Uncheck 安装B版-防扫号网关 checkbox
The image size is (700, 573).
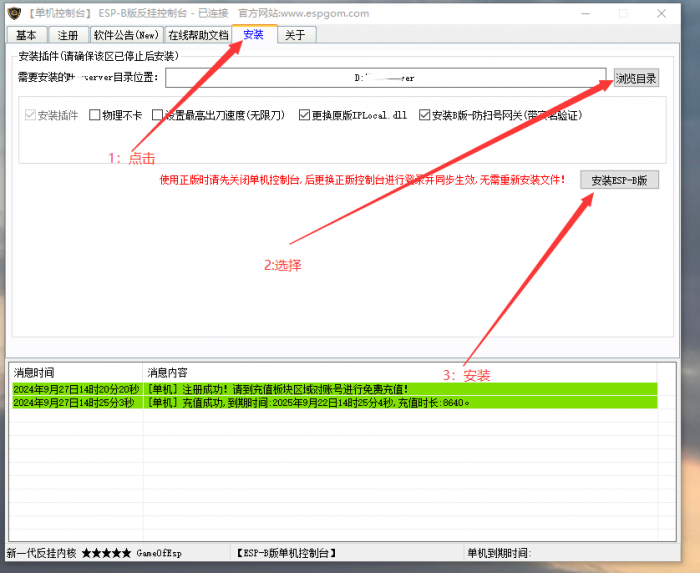(x=425, y=115)
